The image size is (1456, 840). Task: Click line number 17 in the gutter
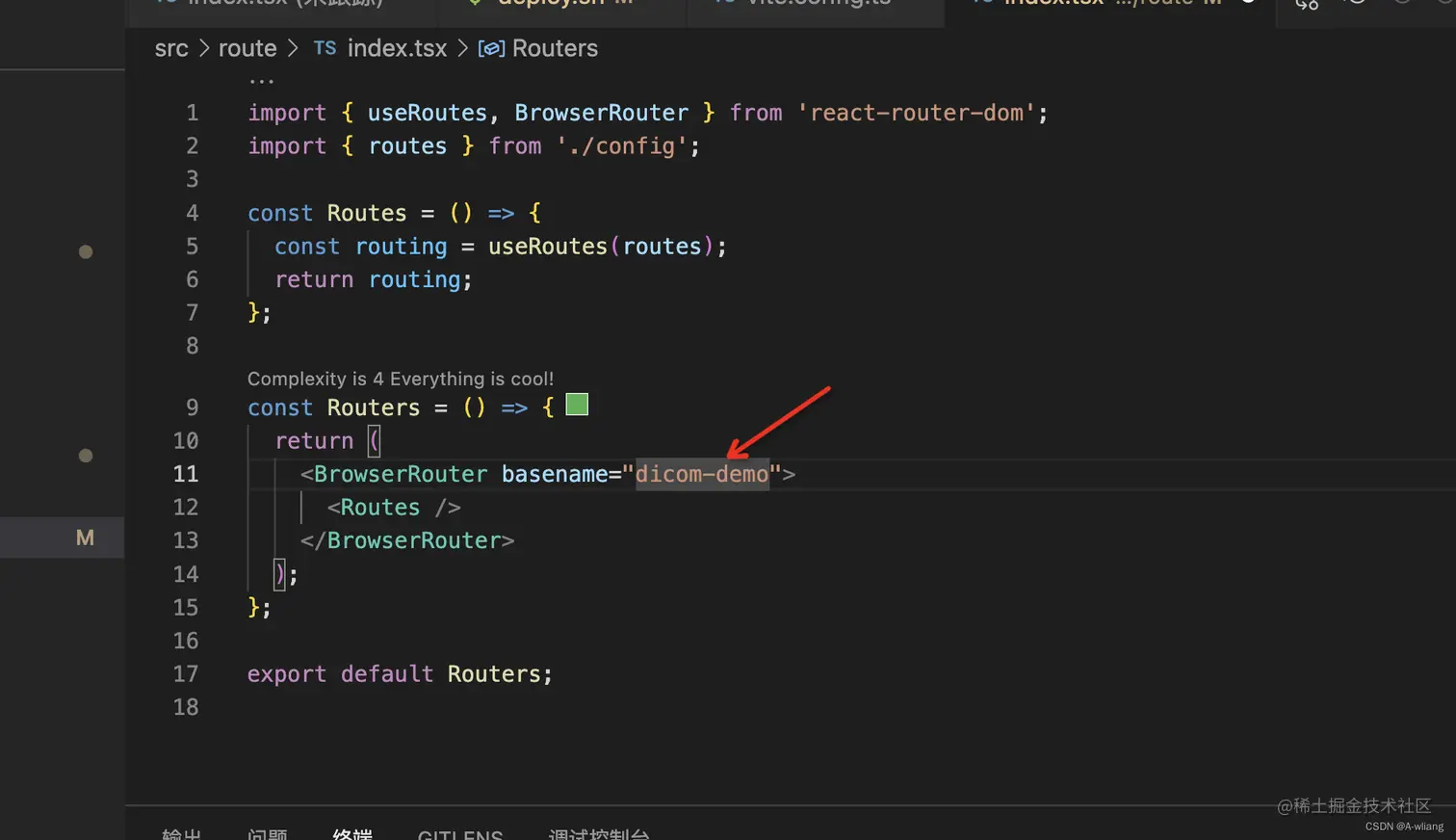coord(186,673)
